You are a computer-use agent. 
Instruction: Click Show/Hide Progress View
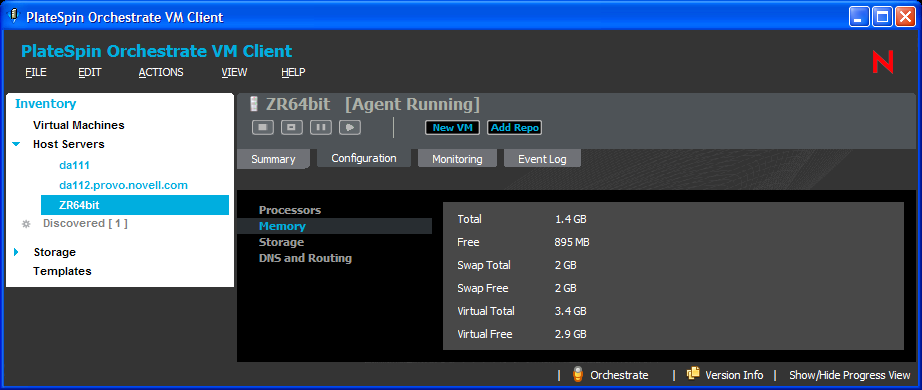(850, 375)
